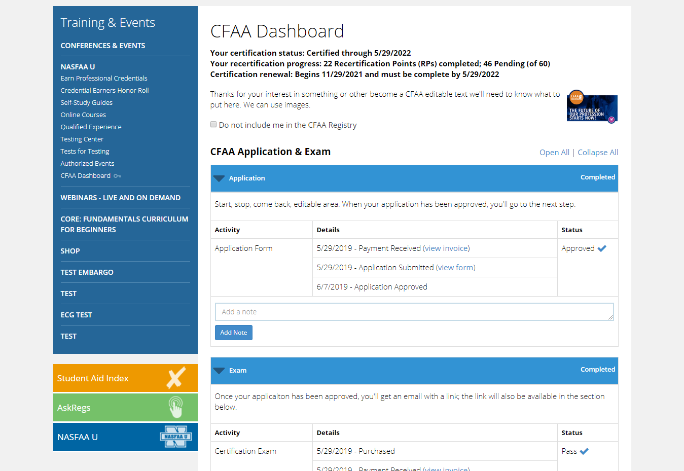Open the Shop menu item

pyautogui.click(x=70, y=251)
